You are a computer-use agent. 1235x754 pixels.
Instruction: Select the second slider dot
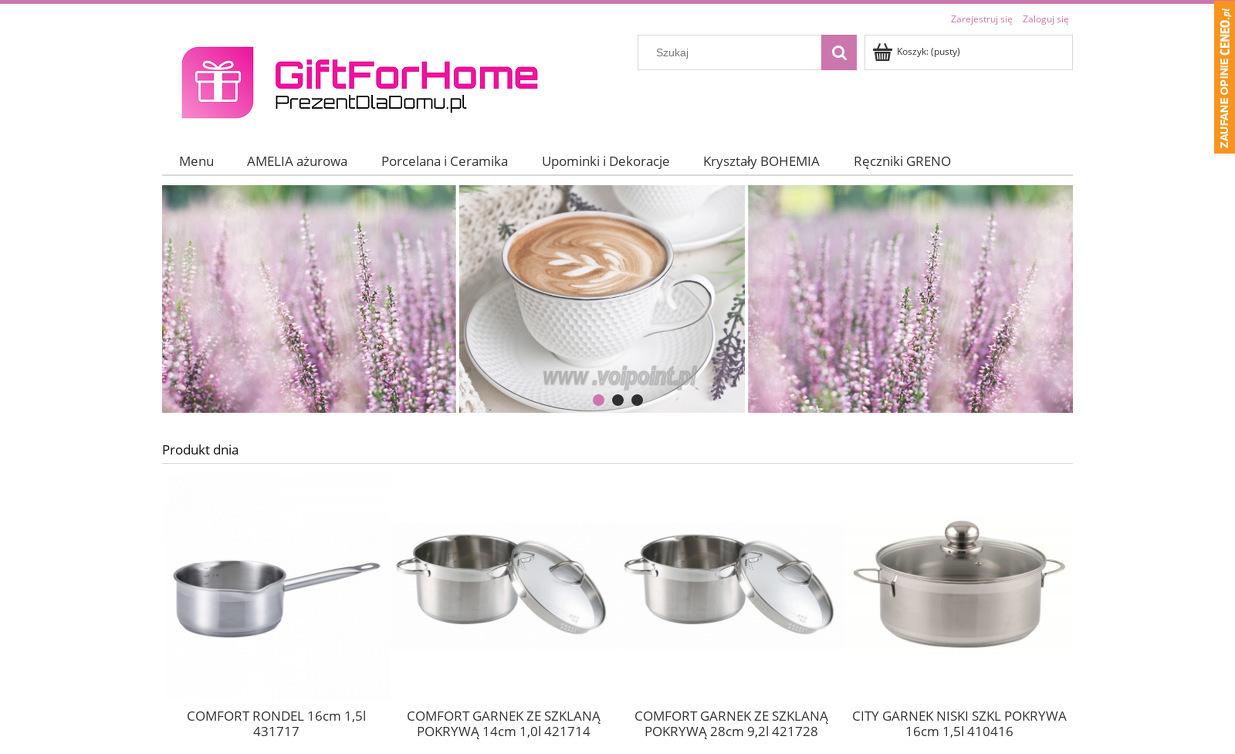[x=618, y=400]
